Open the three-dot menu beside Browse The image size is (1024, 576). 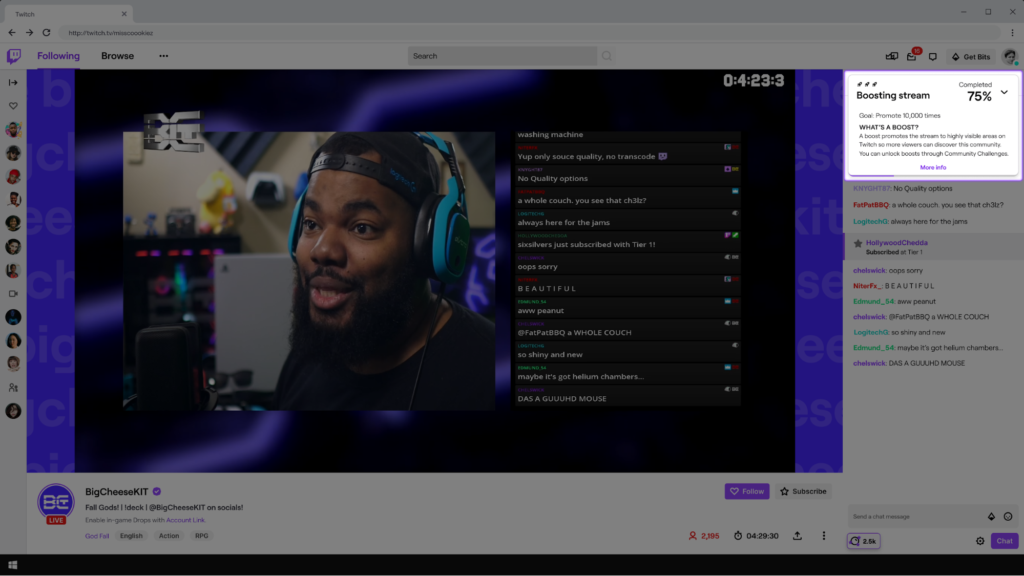[163, 56]
